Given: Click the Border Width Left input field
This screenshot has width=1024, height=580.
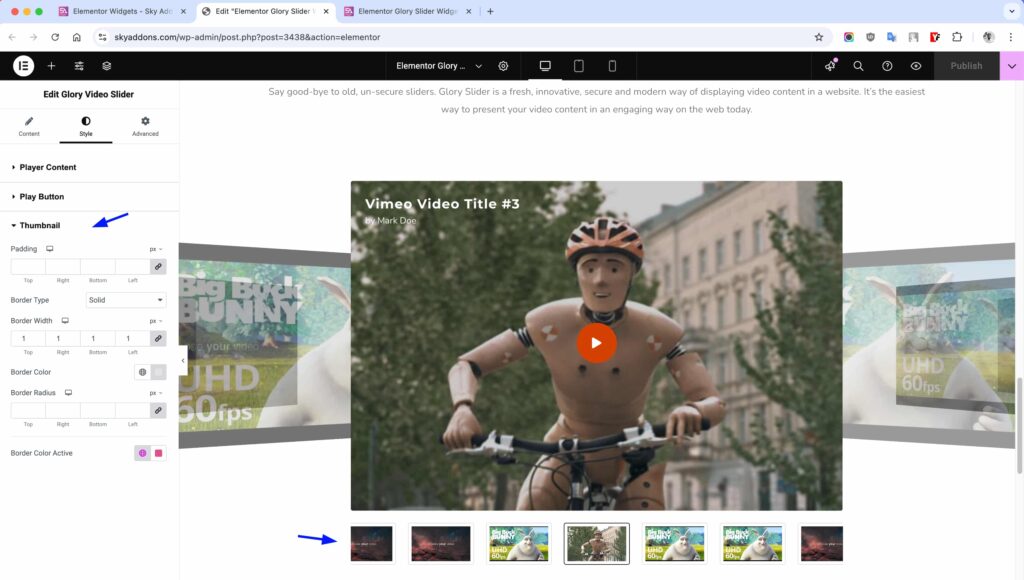Looking at the screenshot, I should point(133,338).
